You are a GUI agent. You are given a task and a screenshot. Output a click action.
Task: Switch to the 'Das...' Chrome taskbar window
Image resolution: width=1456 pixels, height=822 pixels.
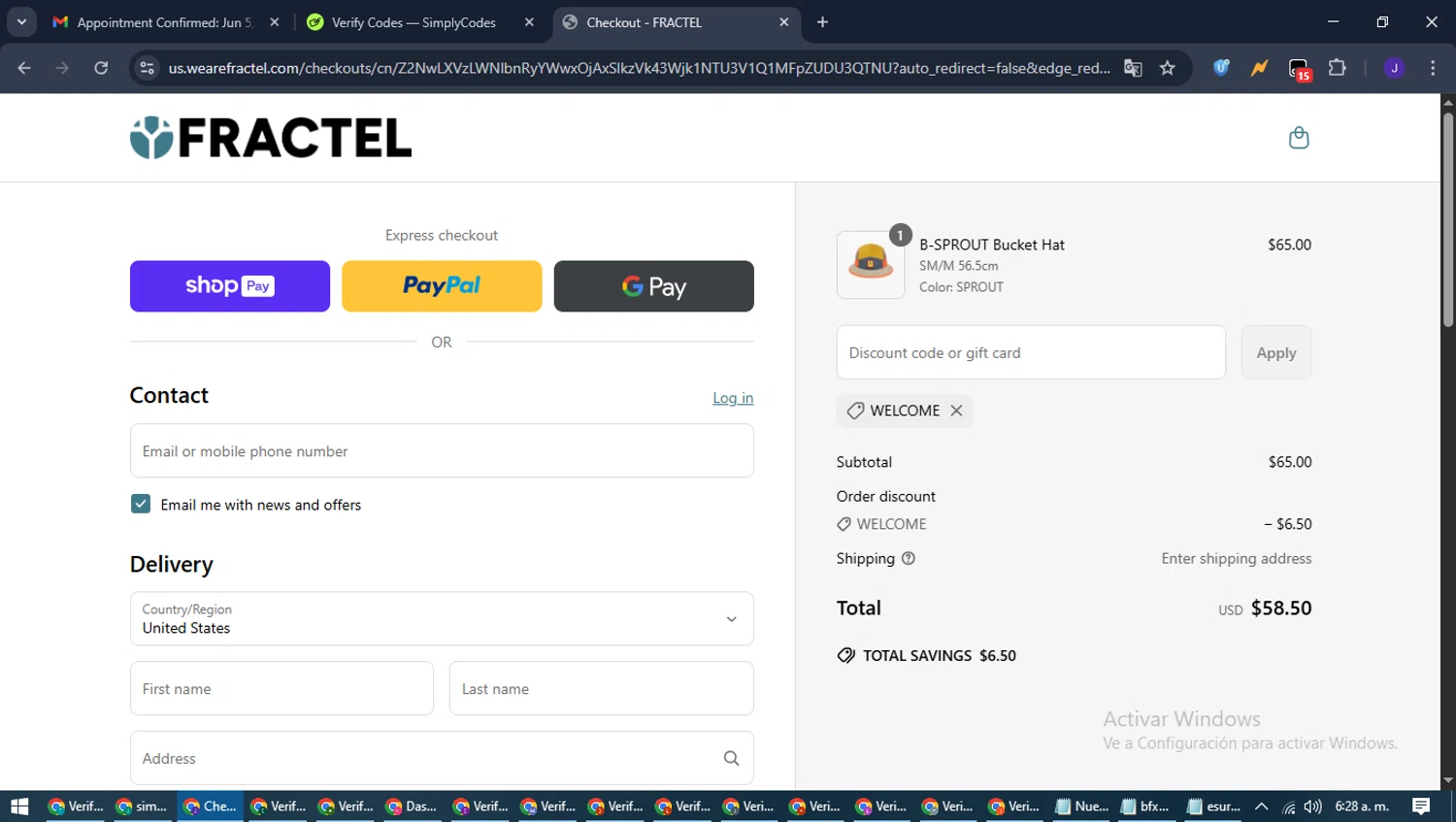[x=412, y=806]
